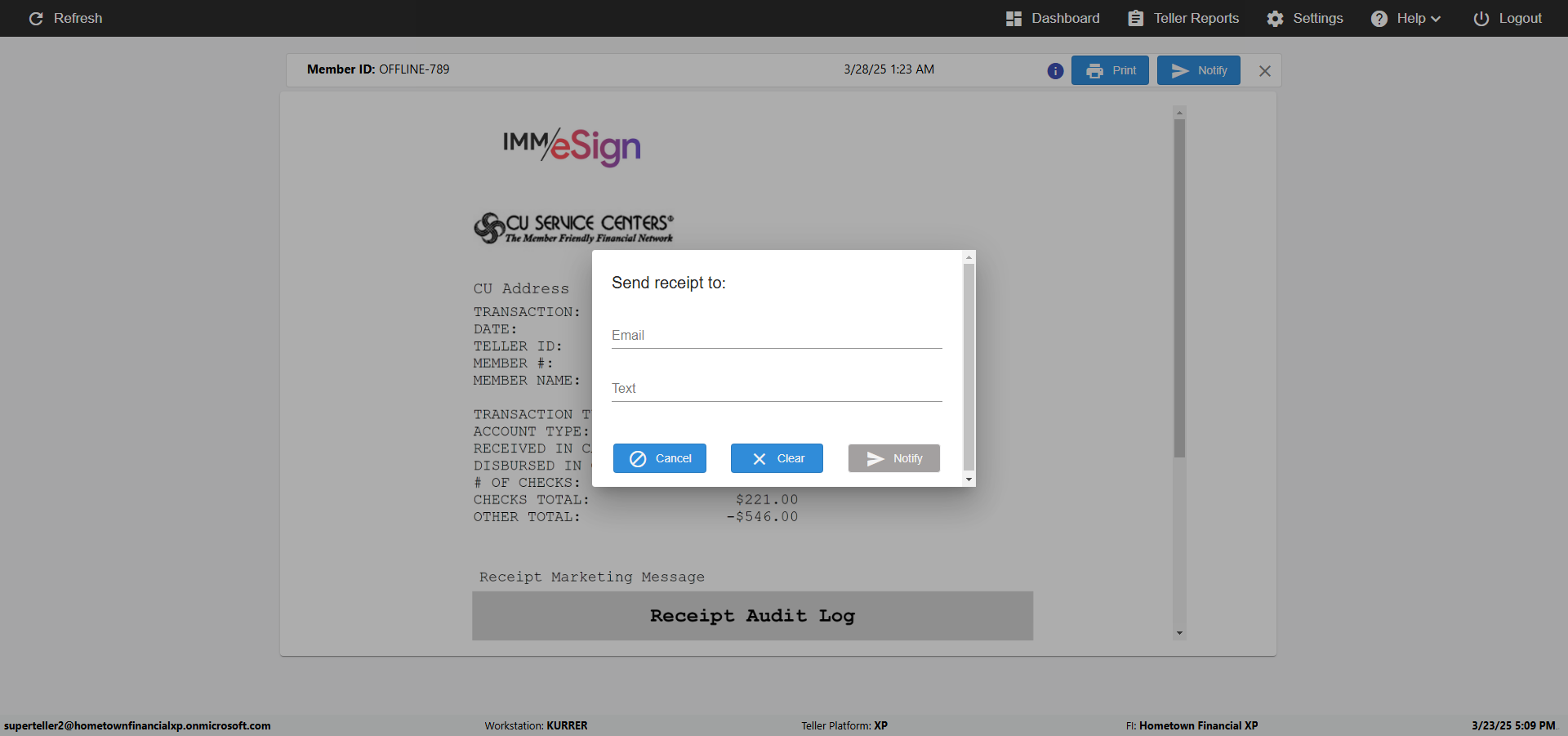The height and width of the screenshot is (736, 1568).
Task: Click the CHECKS TOTAL $221.00 value
Action: [767, 499]
